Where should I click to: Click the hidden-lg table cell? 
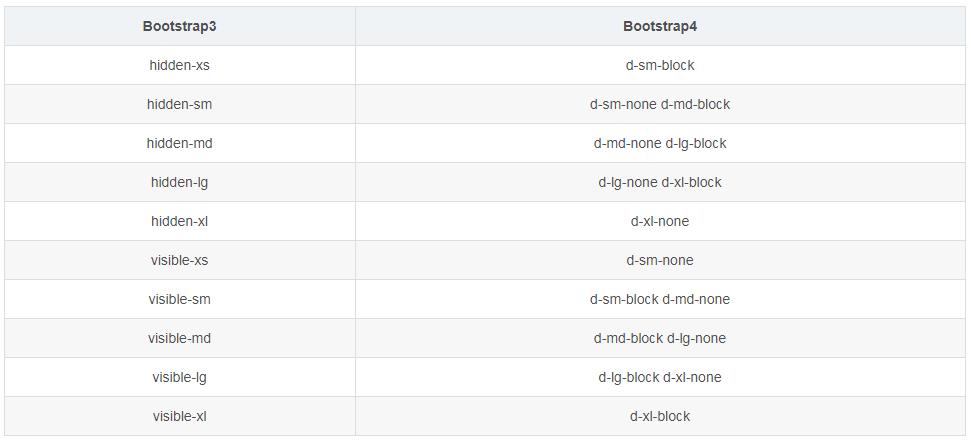(180, 182)
